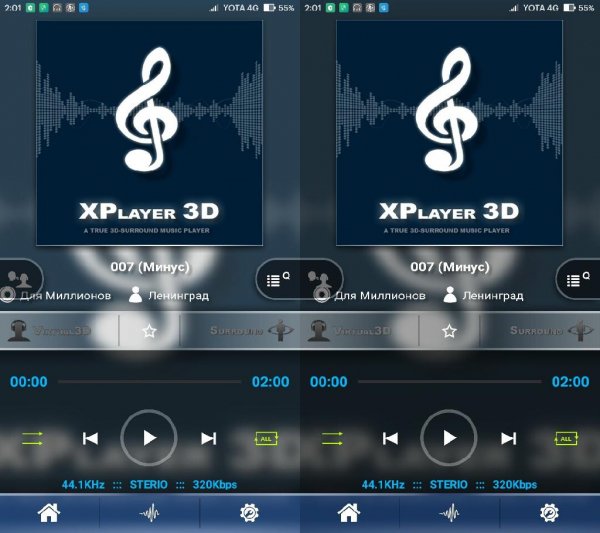Toggle repeat ALL icon in right player
Screen dimensions: 600x533
(566, 438)
